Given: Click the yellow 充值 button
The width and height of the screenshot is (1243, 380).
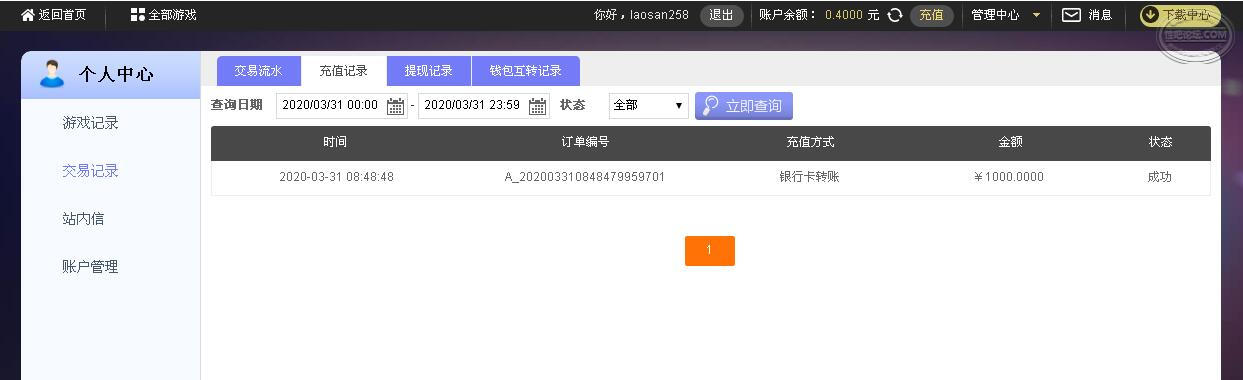Looking at the screenshot, I should [x=931, y=15].
